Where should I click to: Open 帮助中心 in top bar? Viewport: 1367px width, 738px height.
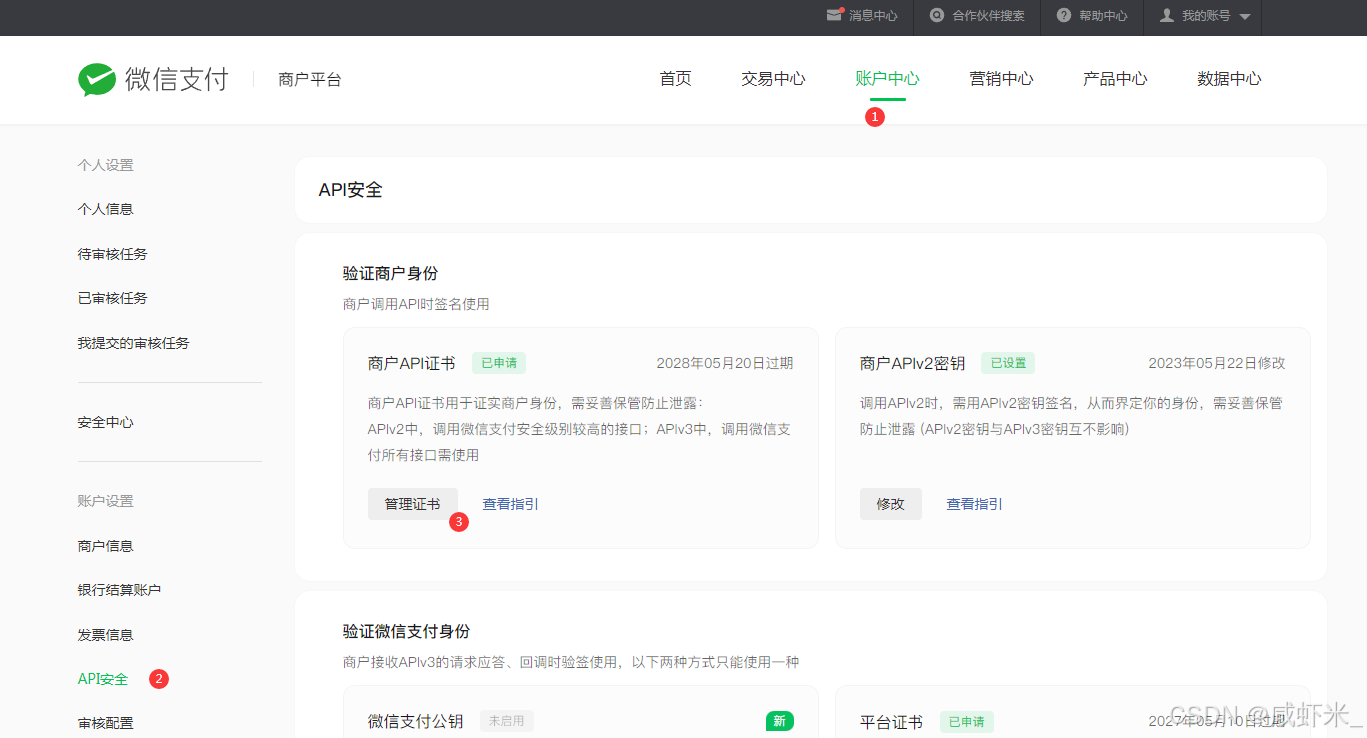(1103, 16)
